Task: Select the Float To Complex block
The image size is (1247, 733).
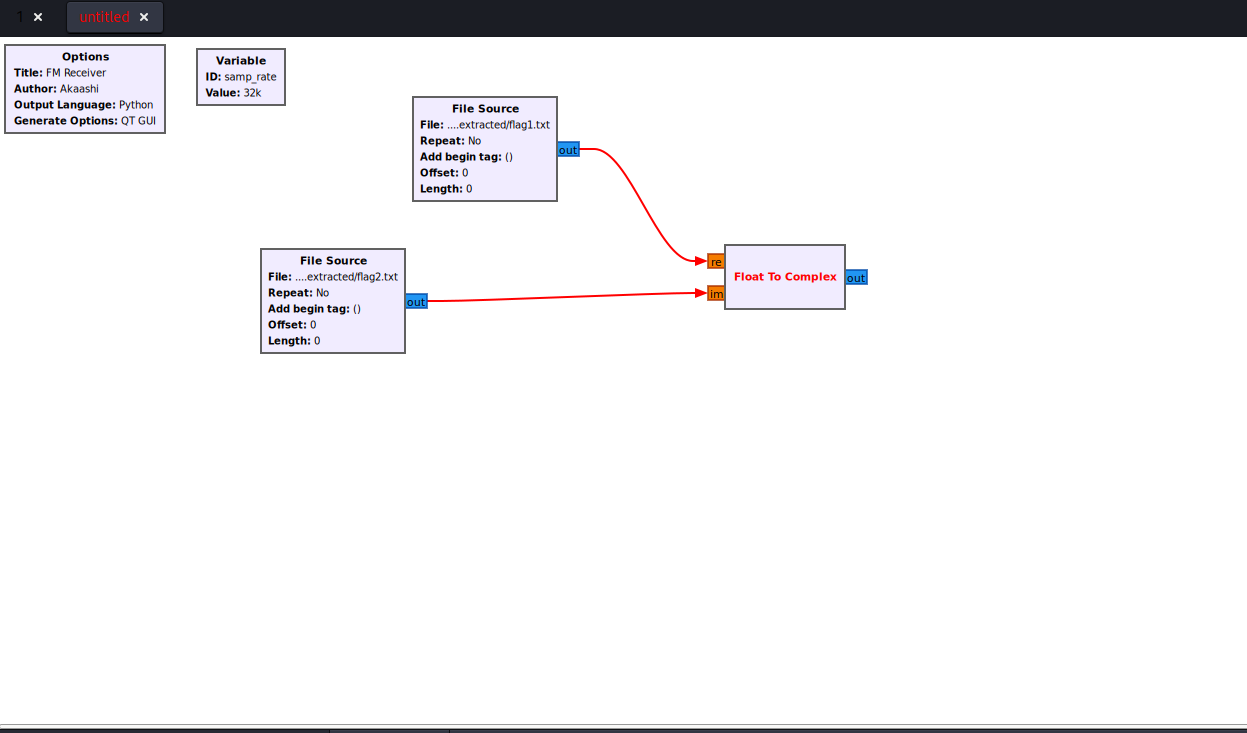Action: click(785, 277)
